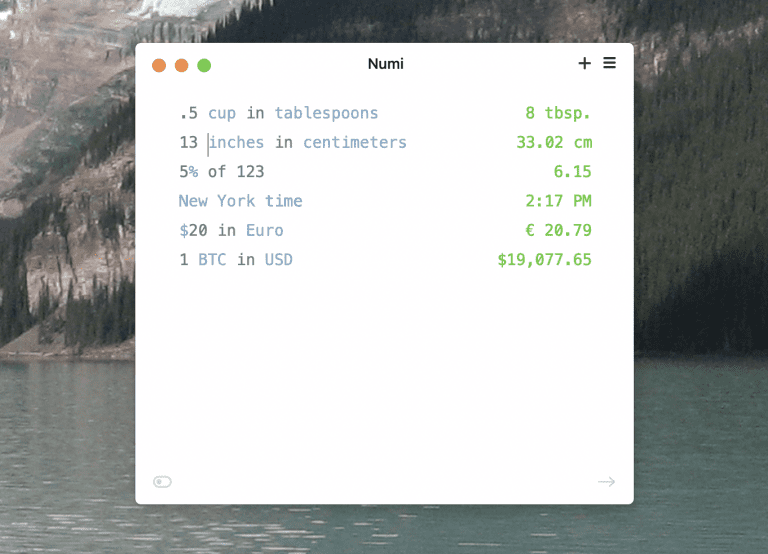Click on the "5% of 123" line

[221, 172]
